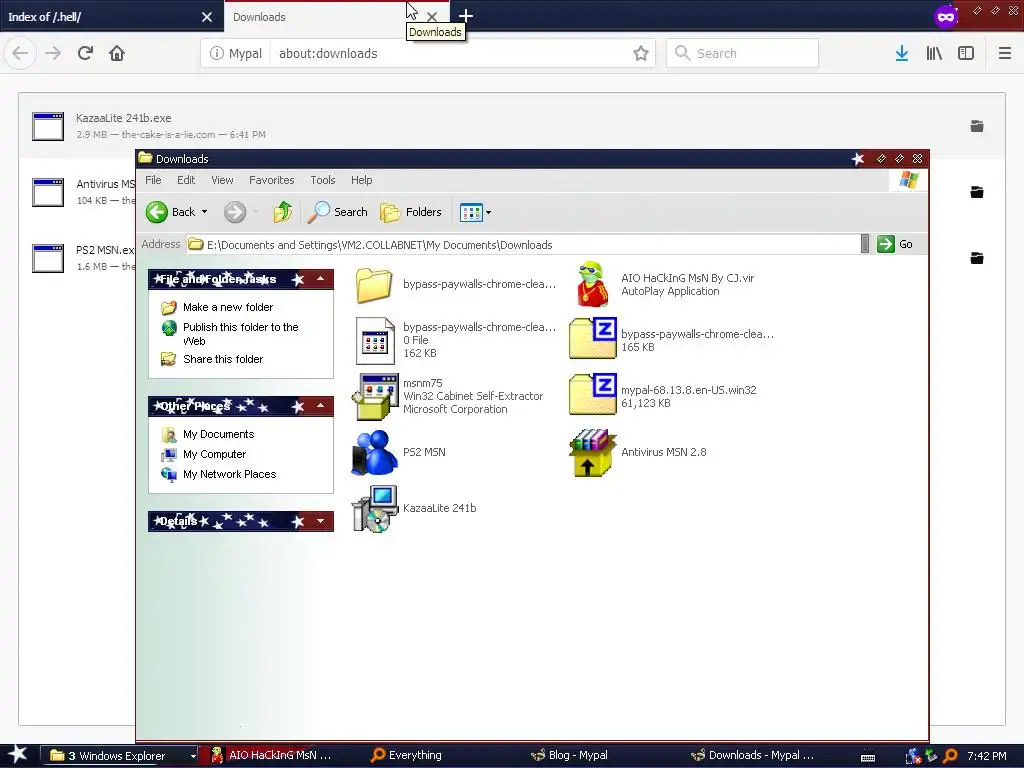Click the Explorer Address path field
The image size is (1024, 768).
pos(522,245)
